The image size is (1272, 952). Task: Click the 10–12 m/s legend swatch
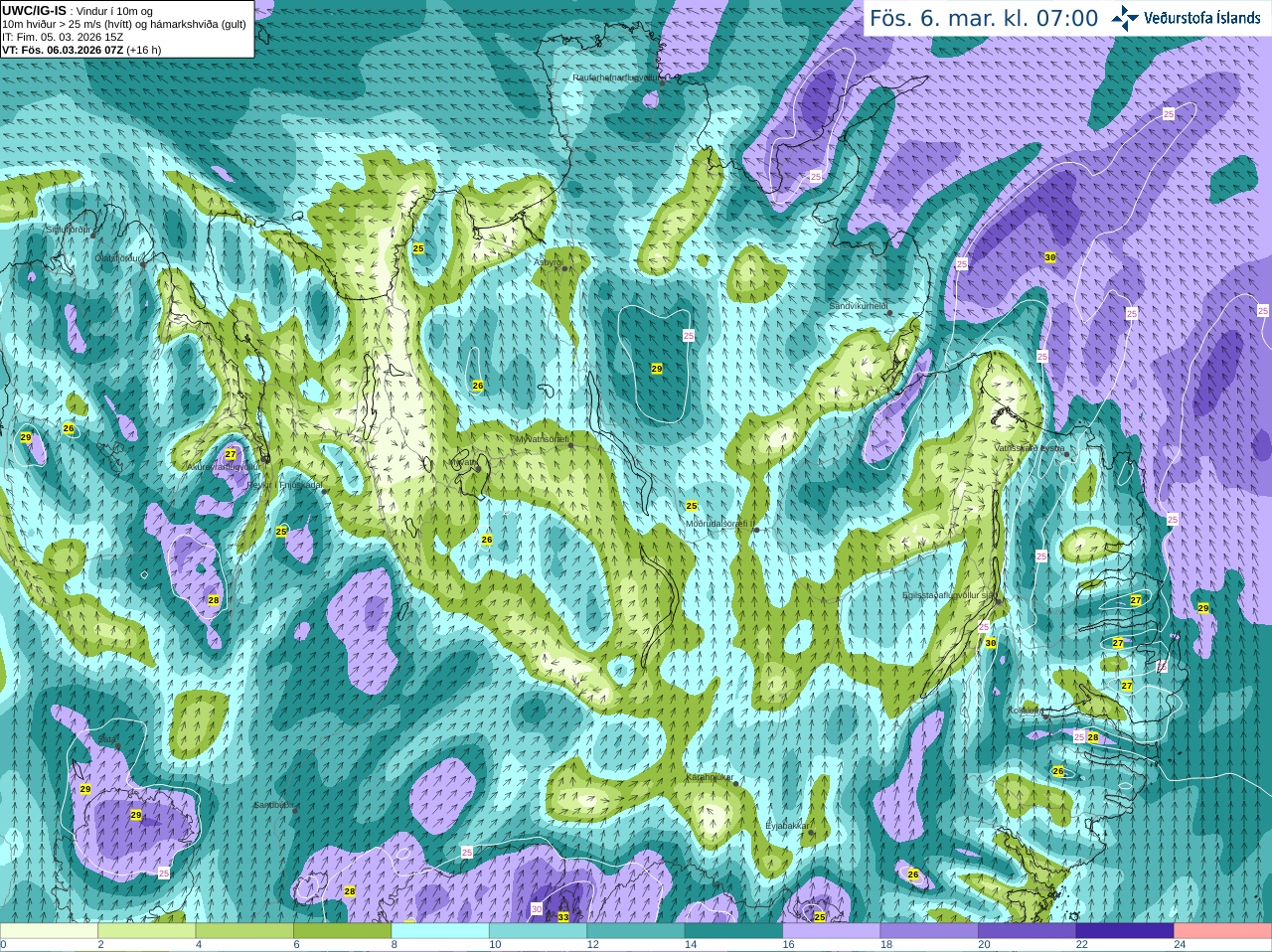click(x=538, y=931)
